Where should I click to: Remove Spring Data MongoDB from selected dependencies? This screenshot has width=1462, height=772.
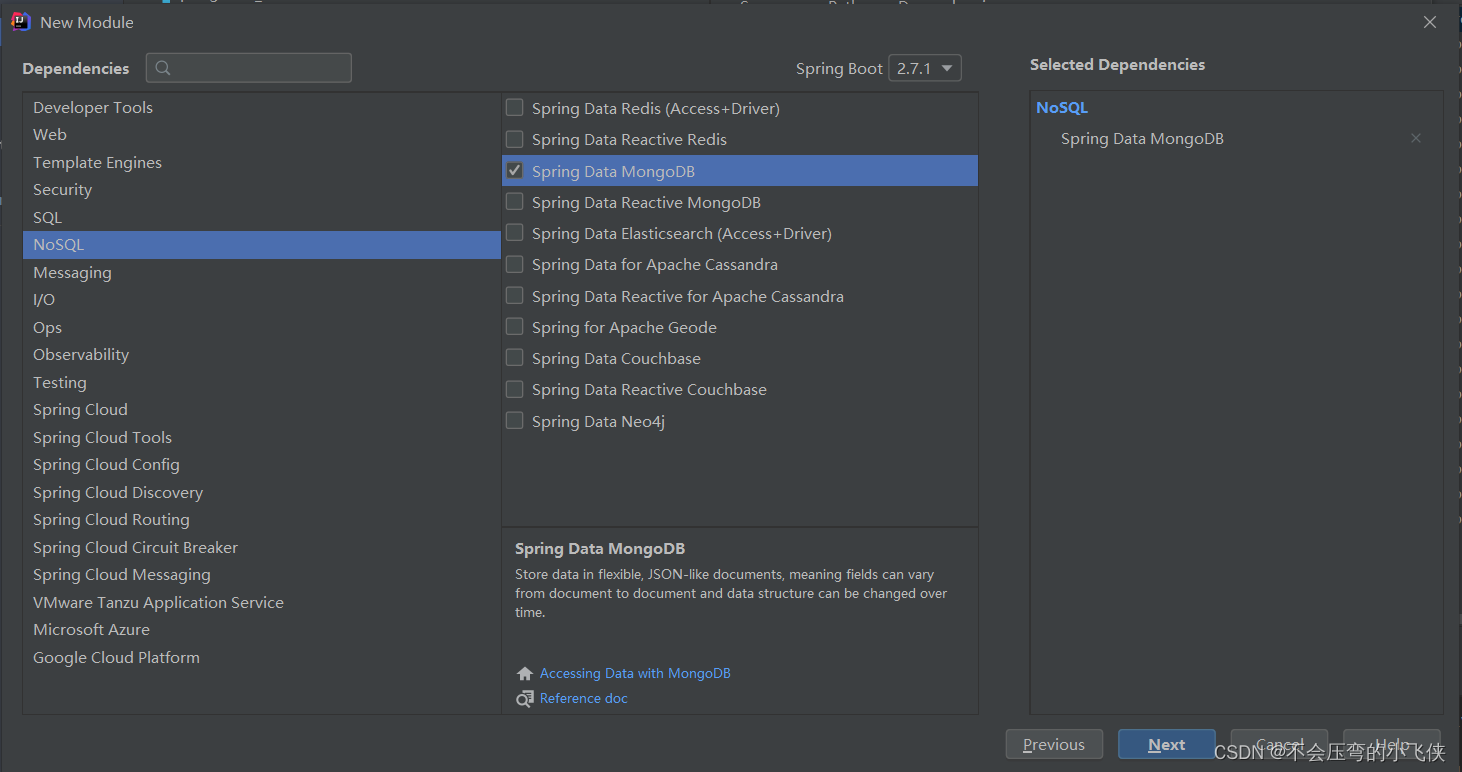pos(1416,138)
